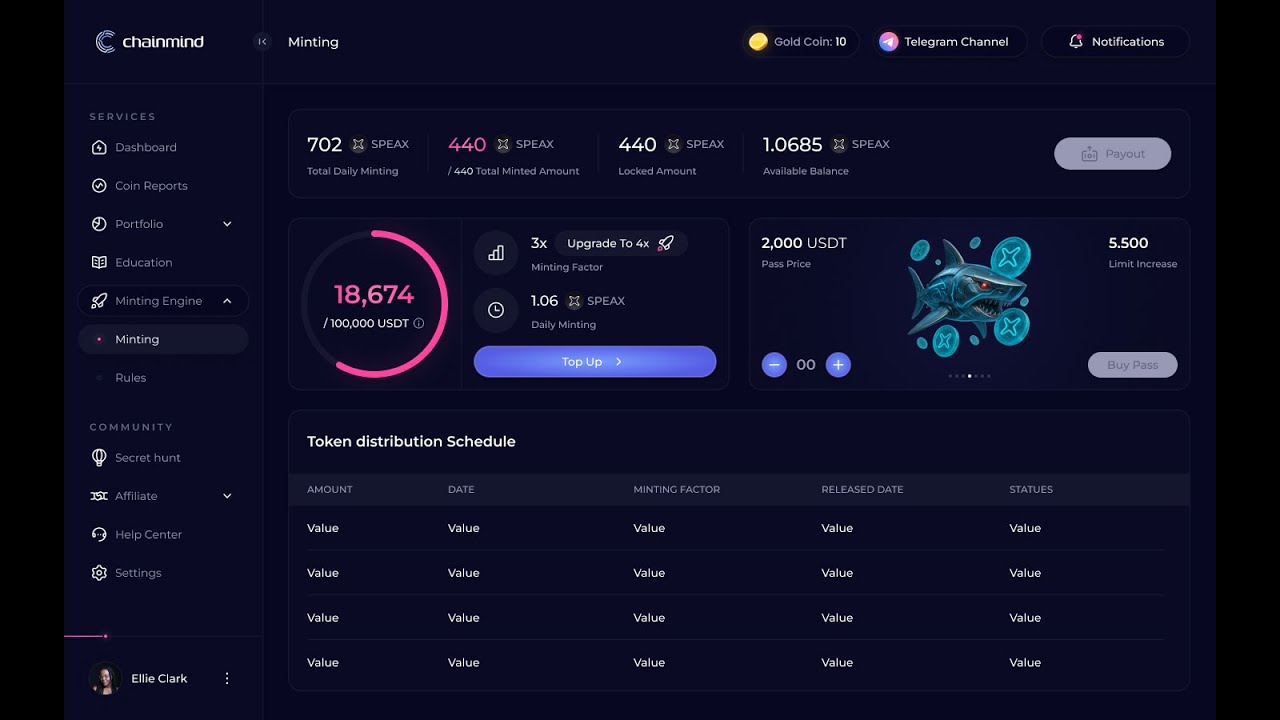Click the Affiliate icon in sidebar
The height and width of the screenshot is (720, 1280).
[99, 496]
